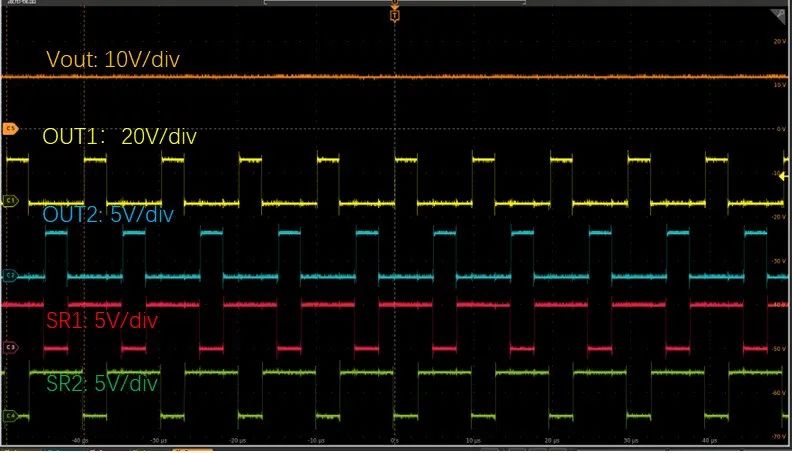The height and width of the screenshot is (453, 792).
Task: Select the orange C5 channel handle
Action: click(11, 128)
